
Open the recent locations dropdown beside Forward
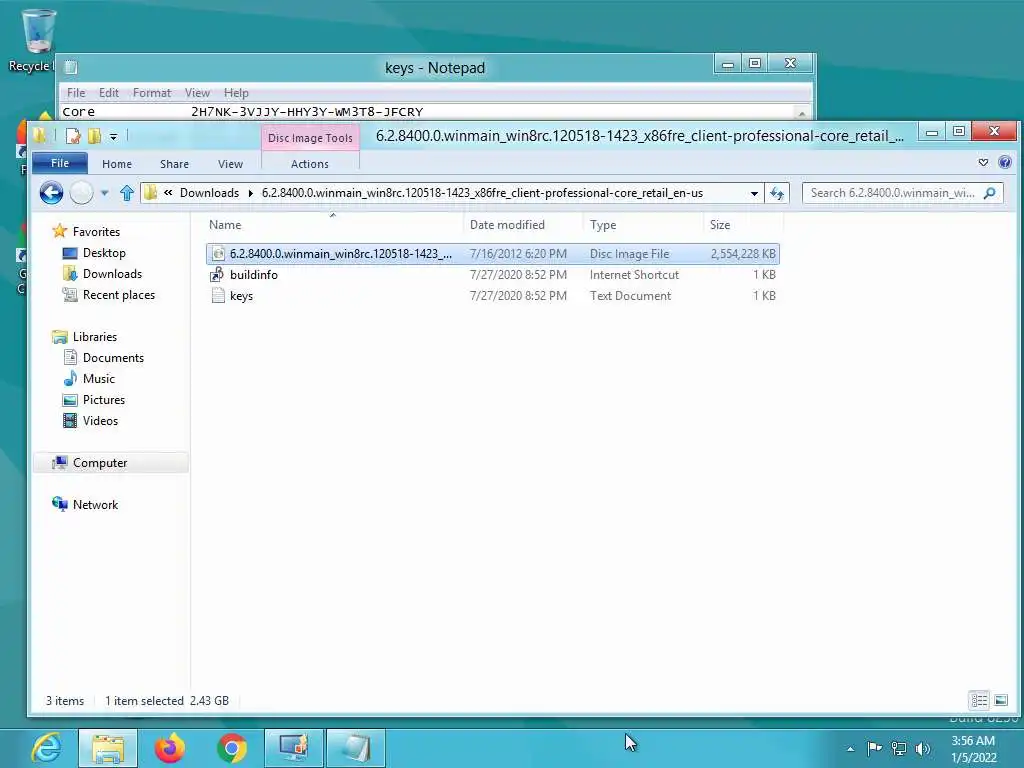pos(104,193)
